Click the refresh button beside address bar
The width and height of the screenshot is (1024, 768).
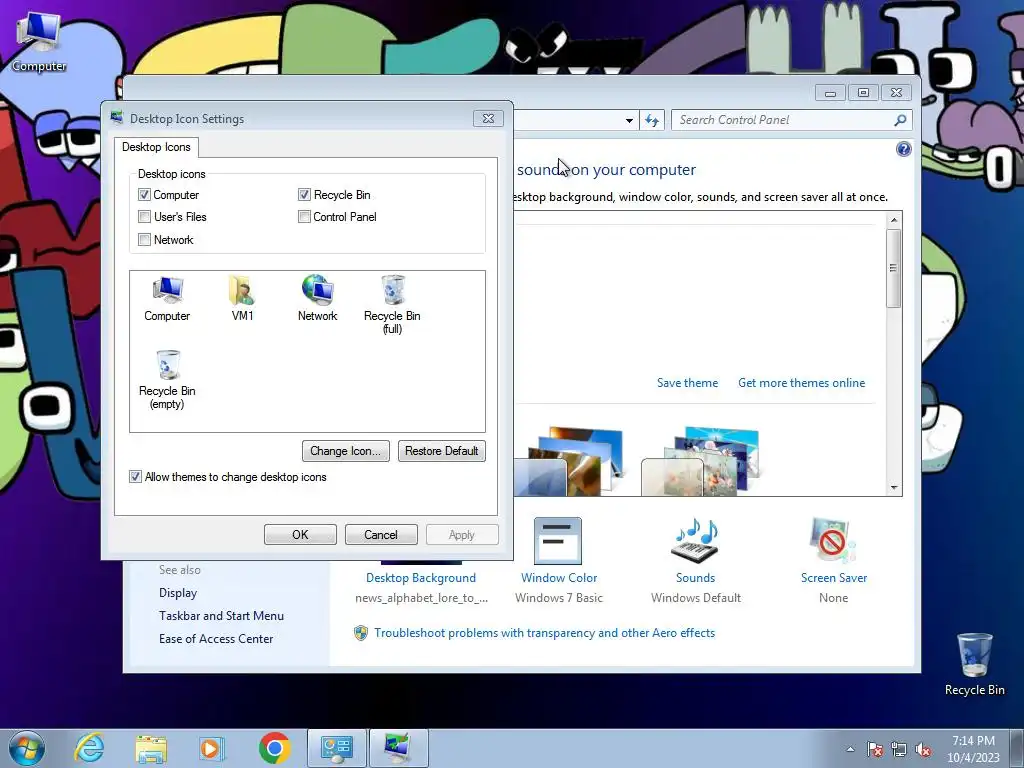(x=652, y=120)
